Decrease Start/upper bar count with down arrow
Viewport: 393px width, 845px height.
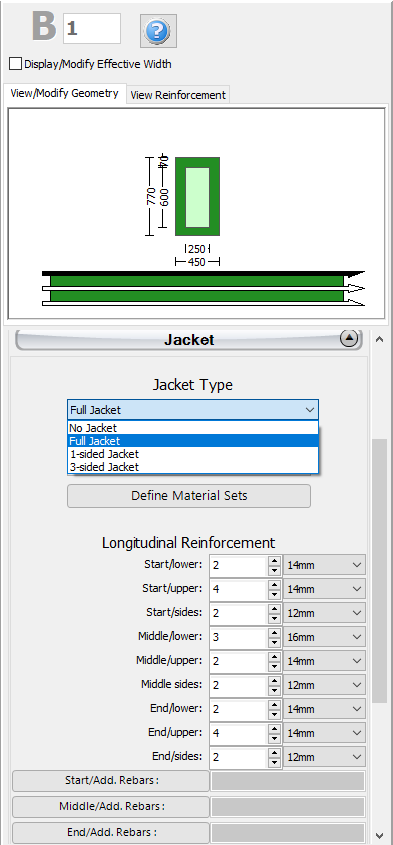274,594
